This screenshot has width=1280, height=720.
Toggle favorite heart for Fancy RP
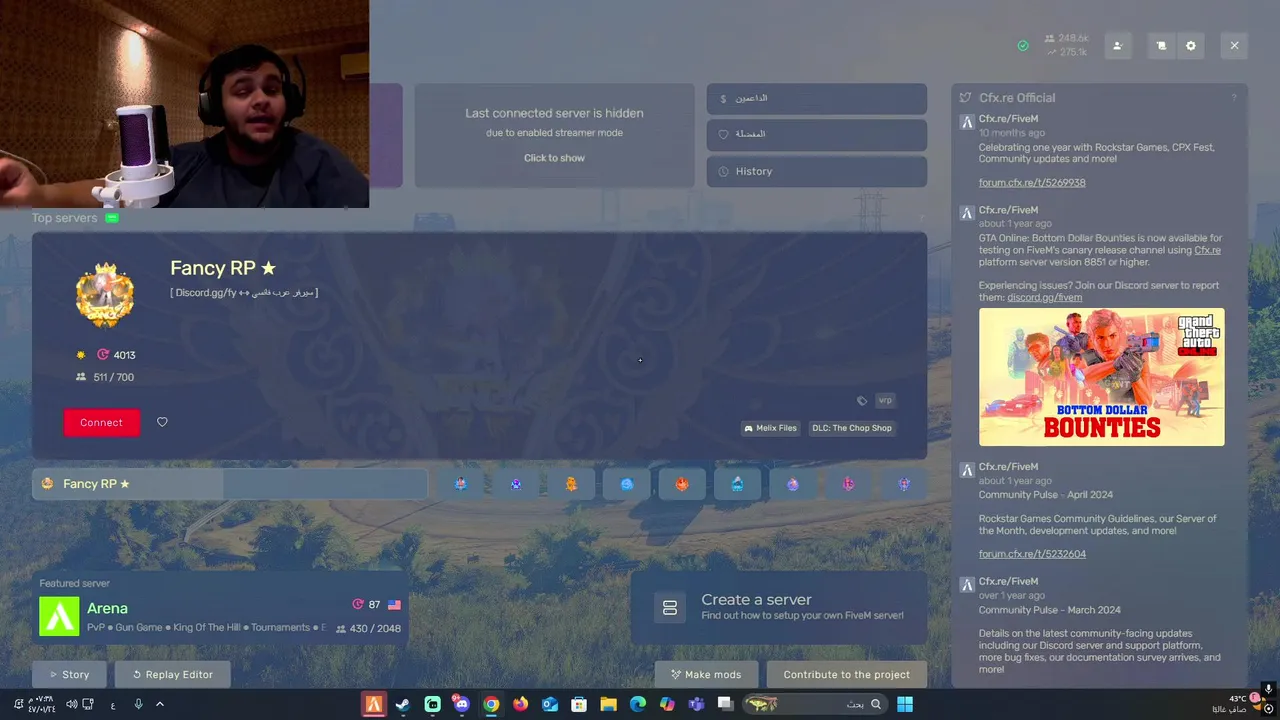pyautogui.click(x=162, y=422)
